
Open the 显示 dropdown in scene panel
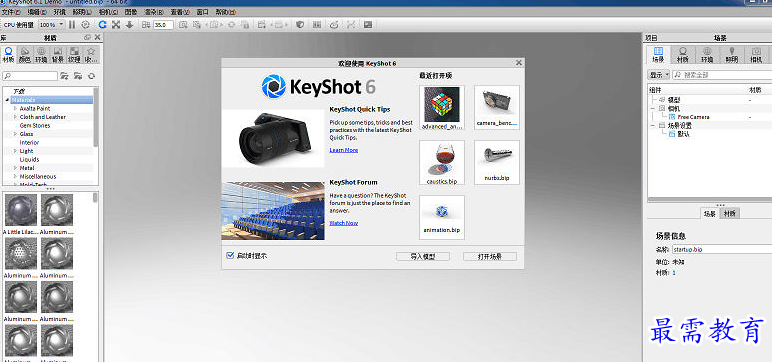(x=658, y=75)
